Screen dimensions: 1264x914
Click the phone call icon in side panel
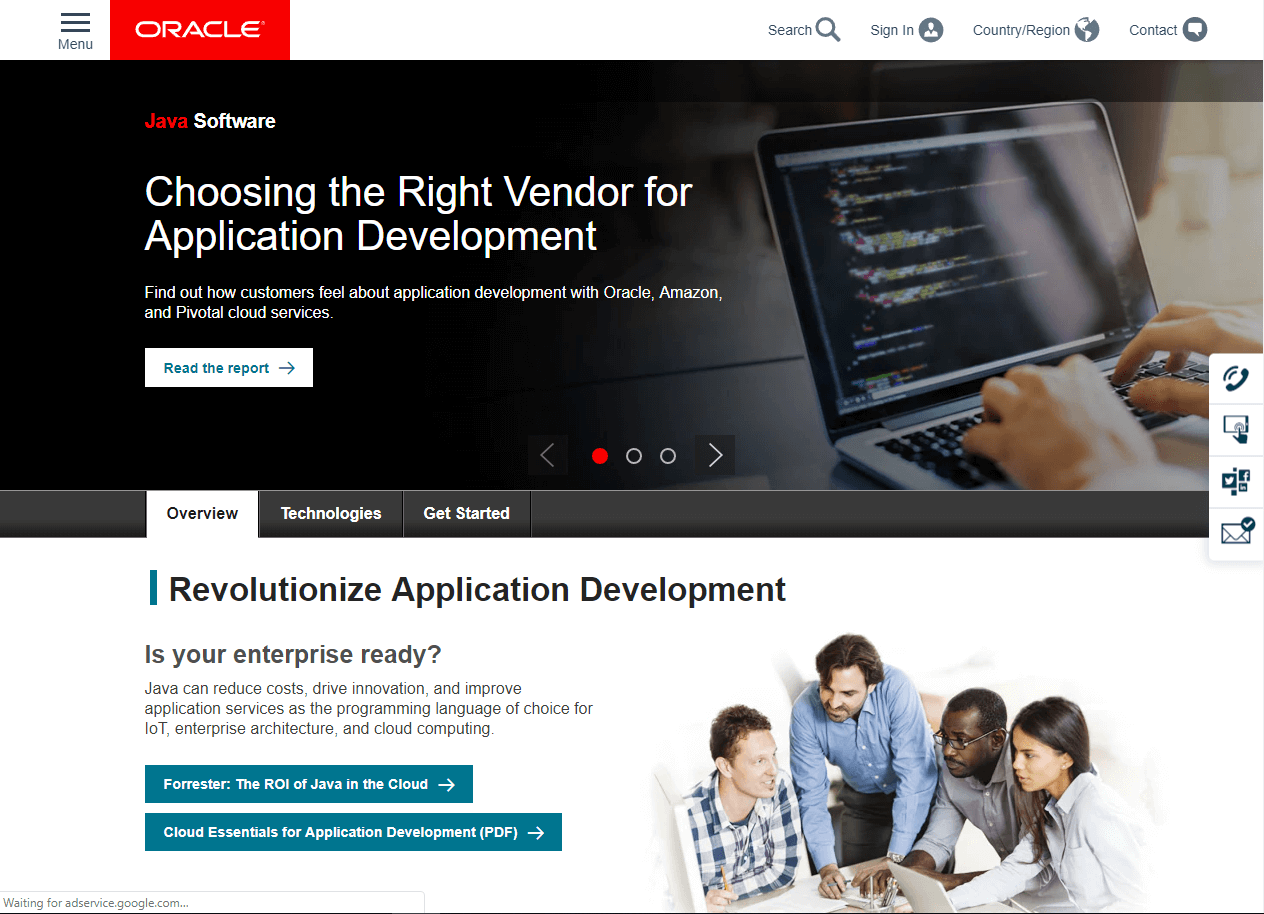tap(1236, 378)
